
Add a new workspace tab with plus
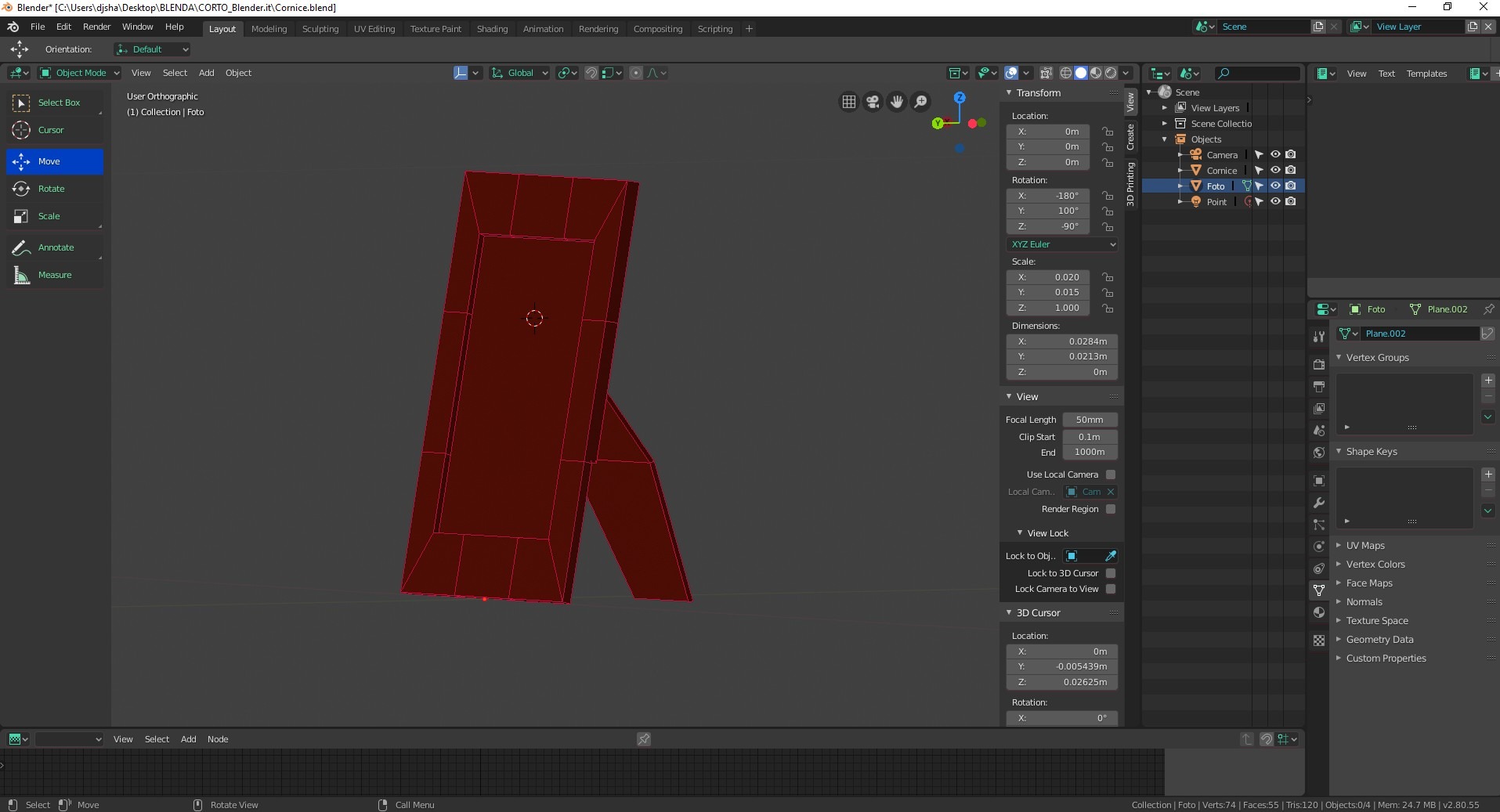point(749,29)
